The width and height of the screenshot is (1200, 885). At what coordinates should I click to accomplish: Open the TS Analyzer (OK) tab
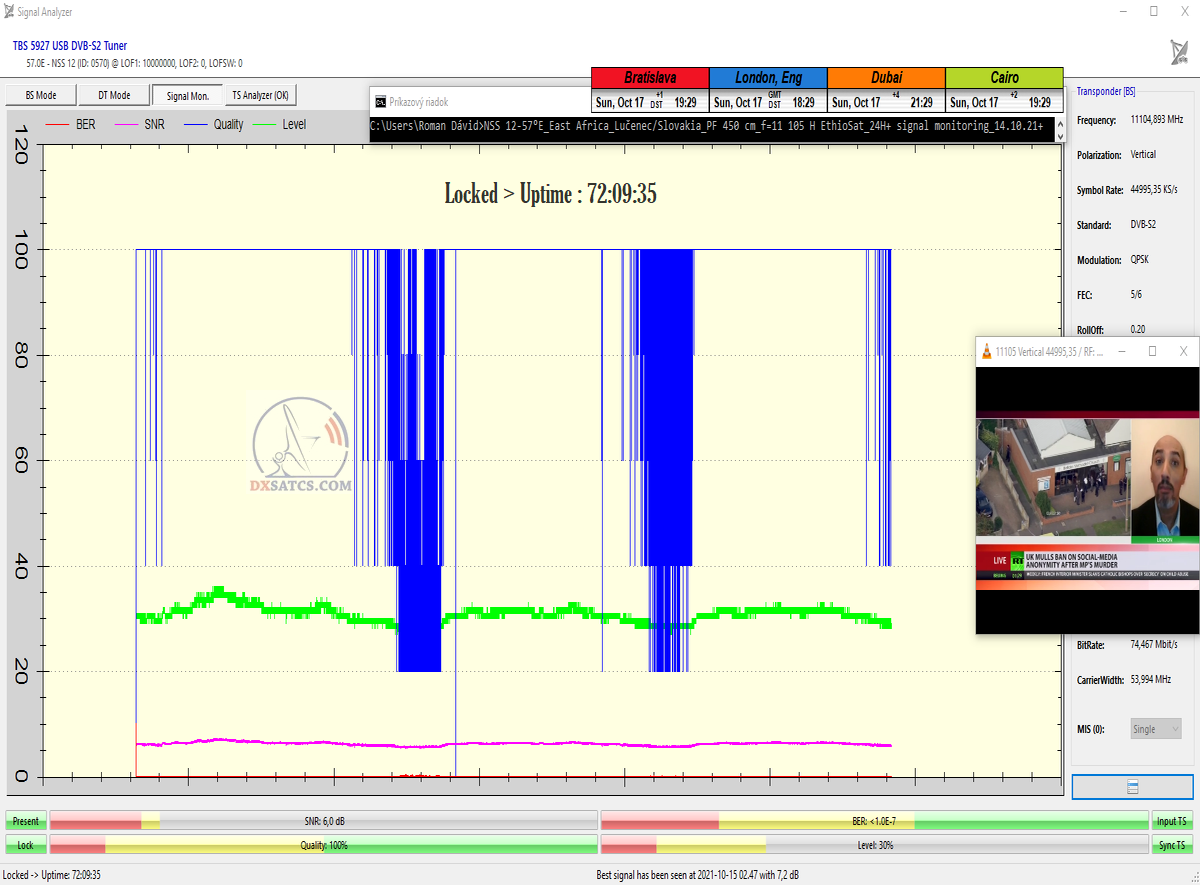[260, 95]
